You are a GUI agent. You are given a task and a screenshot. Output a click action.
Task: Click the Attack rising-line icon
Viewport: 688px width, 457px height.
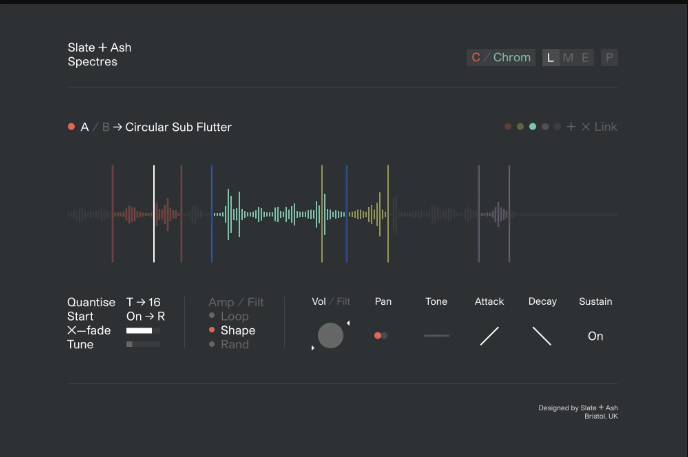pos(489,336)
